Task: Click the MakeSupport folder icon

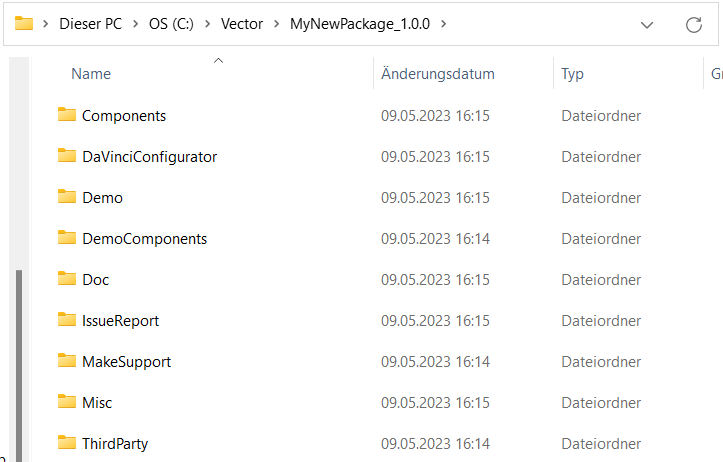Action: pyautogui.click(x=67, y=361)
